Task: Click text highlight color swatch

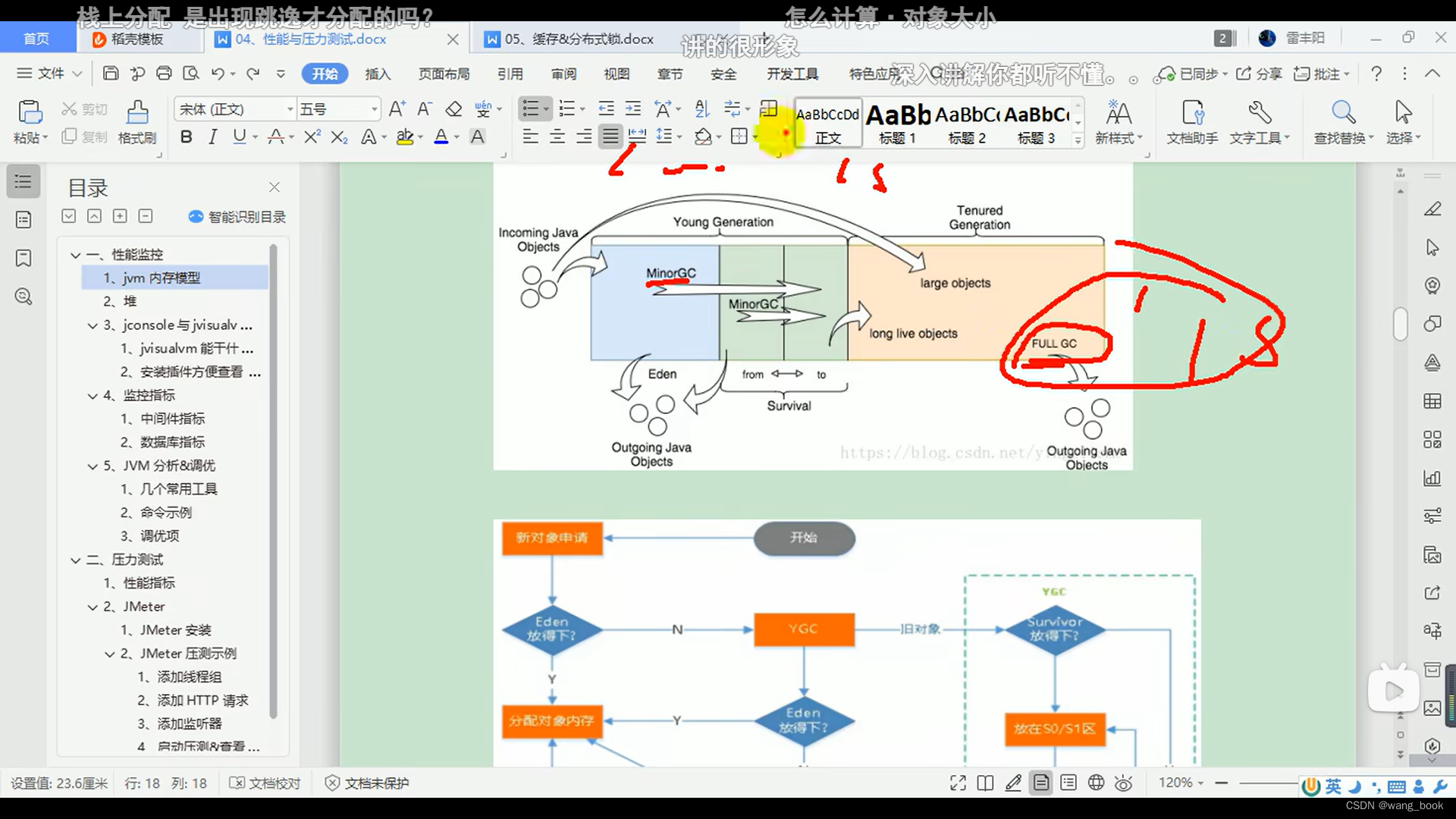Action: (404, 137)
